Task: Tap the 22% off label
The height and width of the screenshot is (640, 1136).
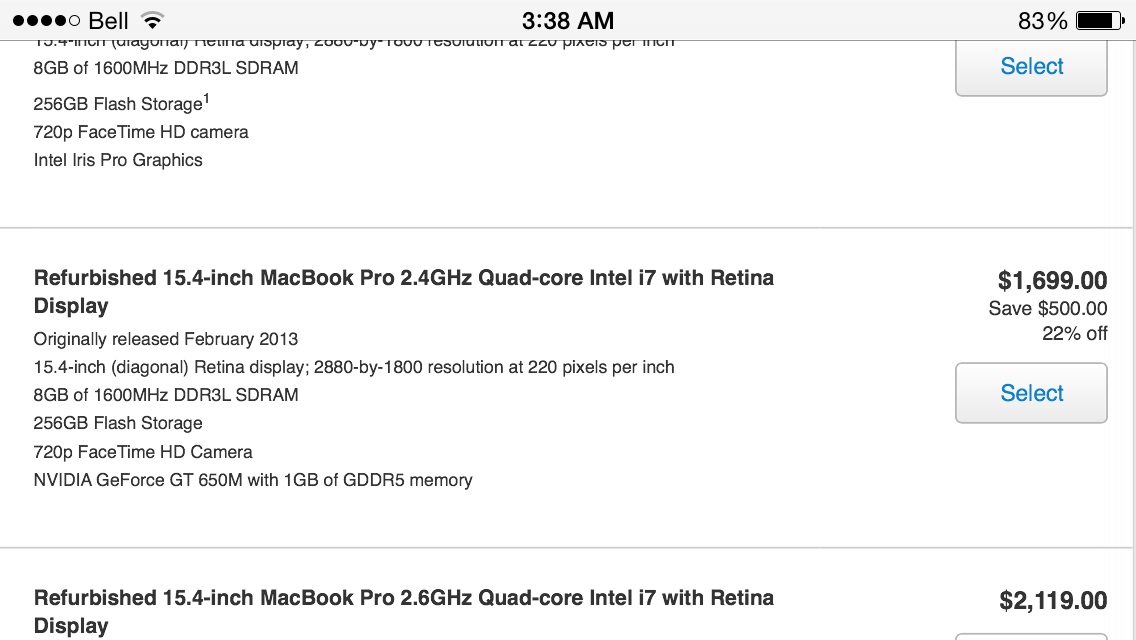Action: [1074, 333]
